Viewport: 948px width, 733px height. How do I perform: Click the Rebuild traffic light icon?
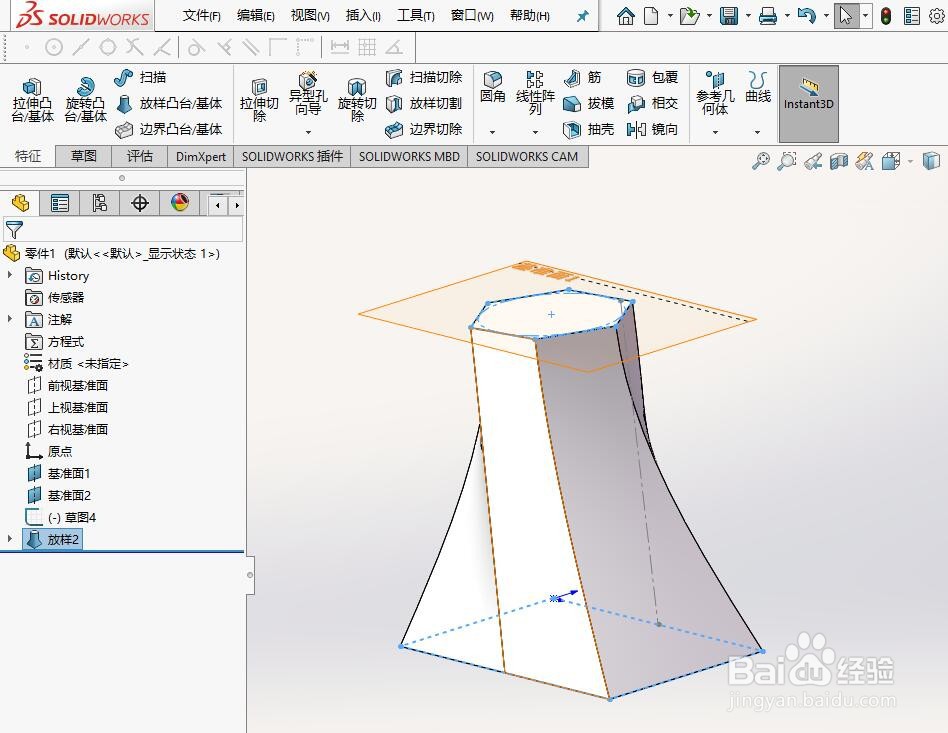(886, 16)
